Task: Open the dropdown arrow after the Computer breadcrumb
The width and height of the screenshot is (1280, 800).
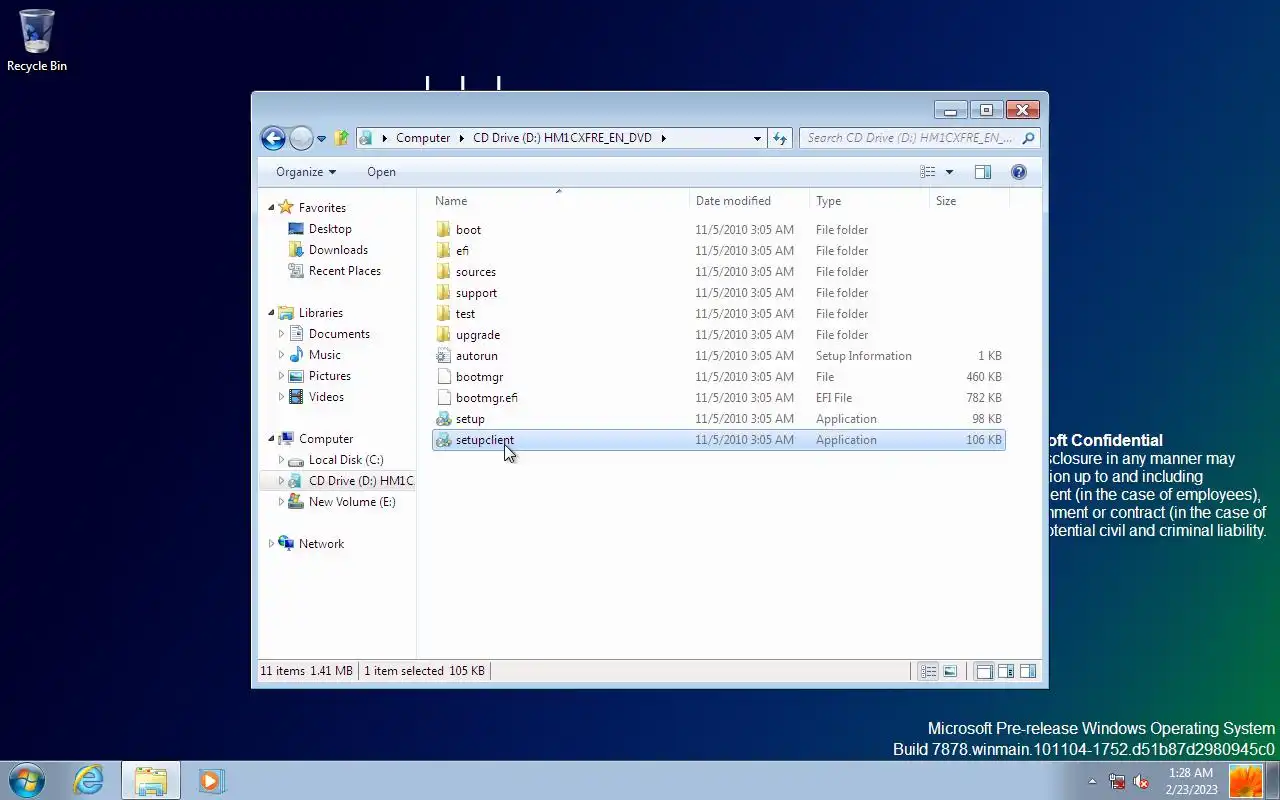Action: pos(462,138)
